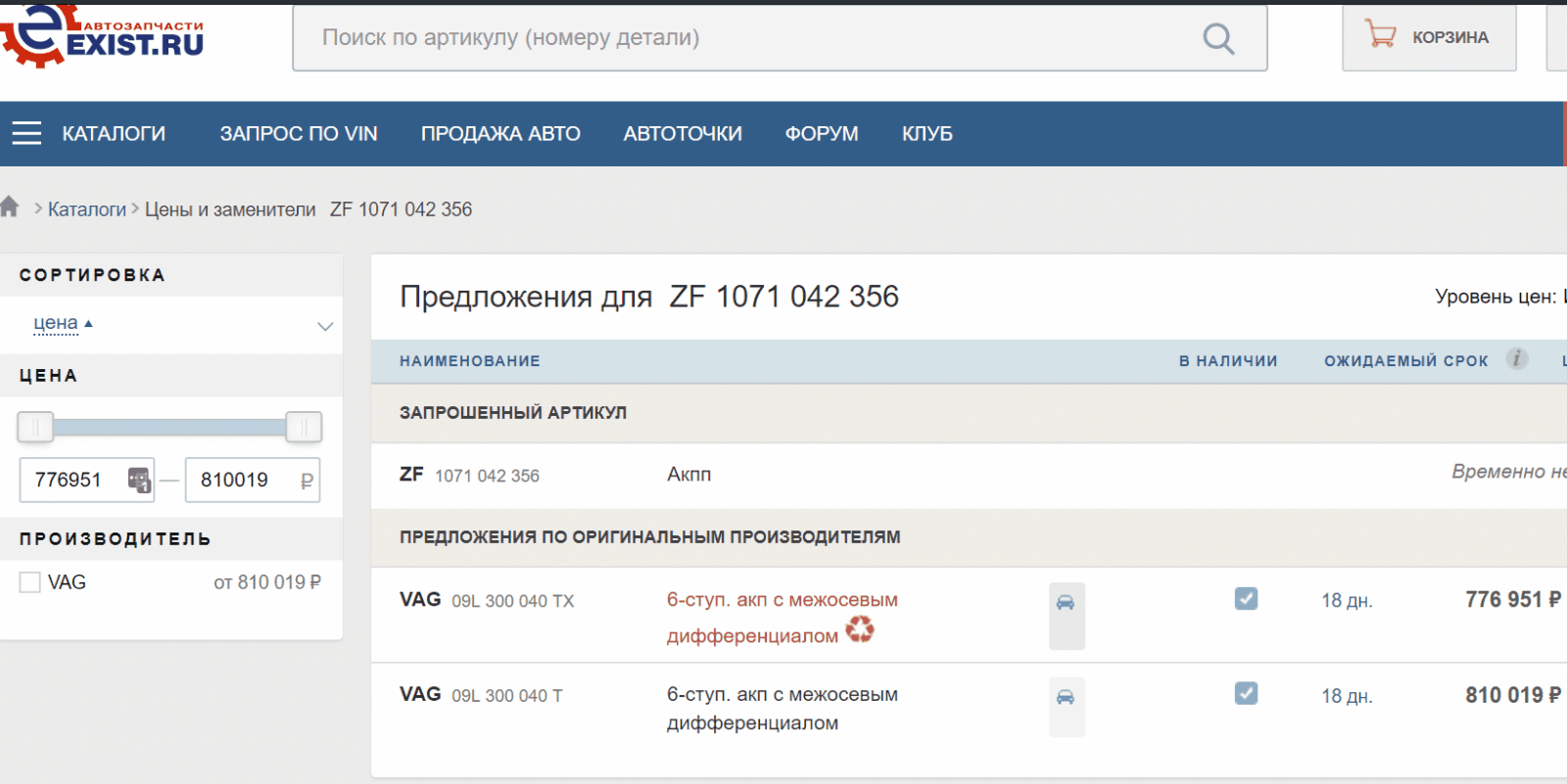Image resolution: width=1567 pixels, height=784 pixels.
Task: Open the Клуб section
Action: click(x=927, y=134)
